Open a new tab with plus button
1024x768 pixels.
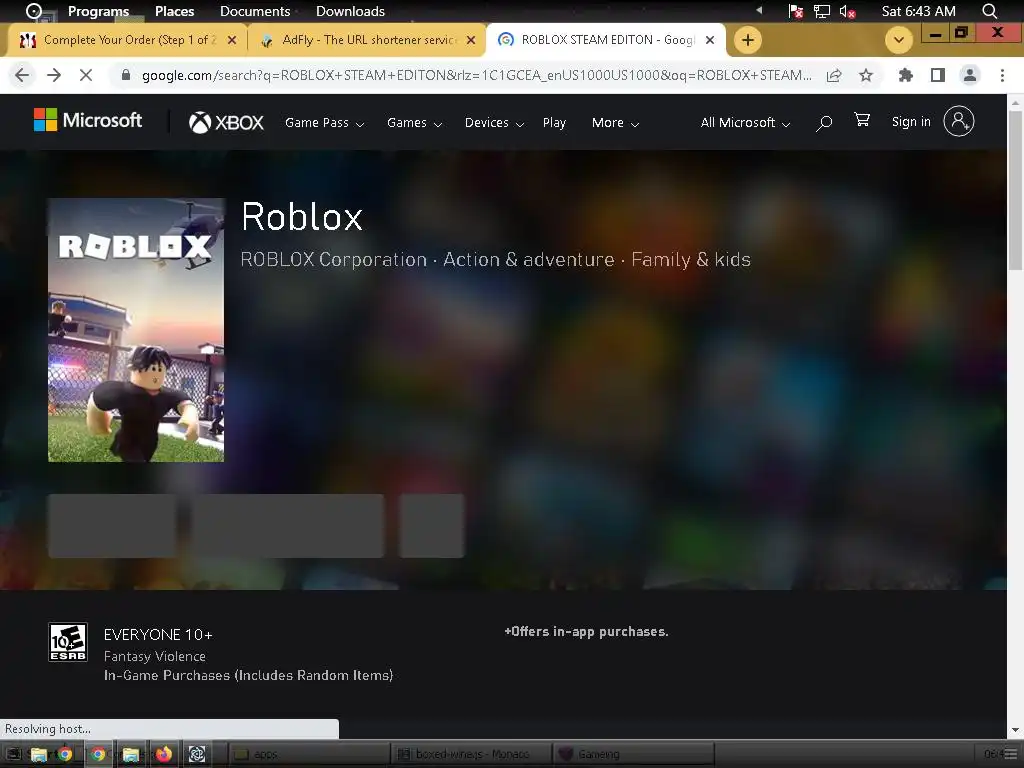click(748, 40)
